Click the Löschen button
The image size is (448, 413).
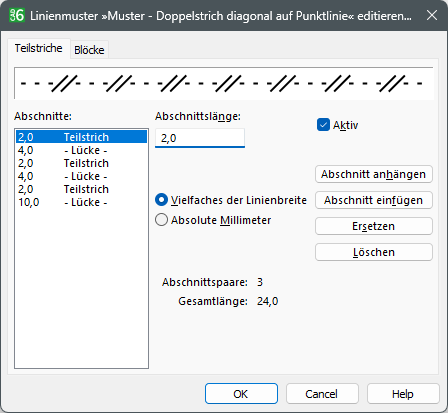(374, 252)
